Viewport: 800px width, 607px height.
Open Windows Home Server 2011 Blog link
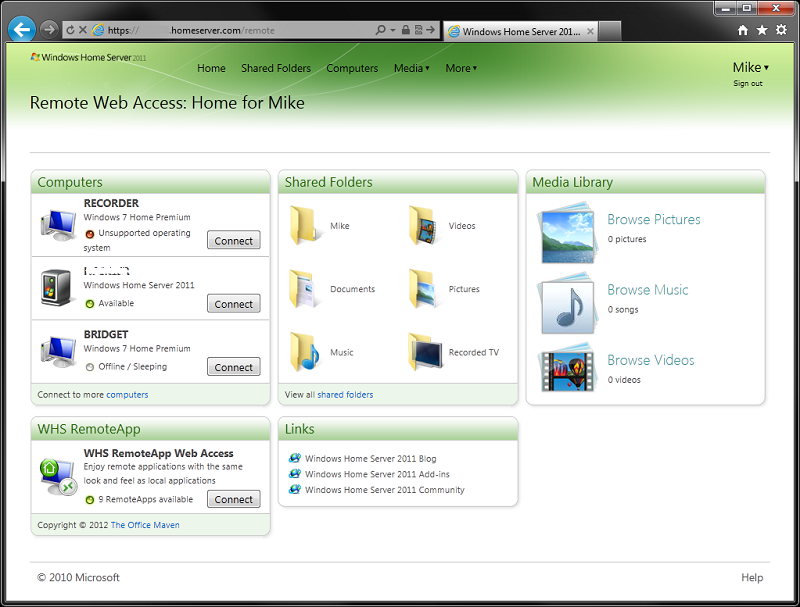pos(370,459)
